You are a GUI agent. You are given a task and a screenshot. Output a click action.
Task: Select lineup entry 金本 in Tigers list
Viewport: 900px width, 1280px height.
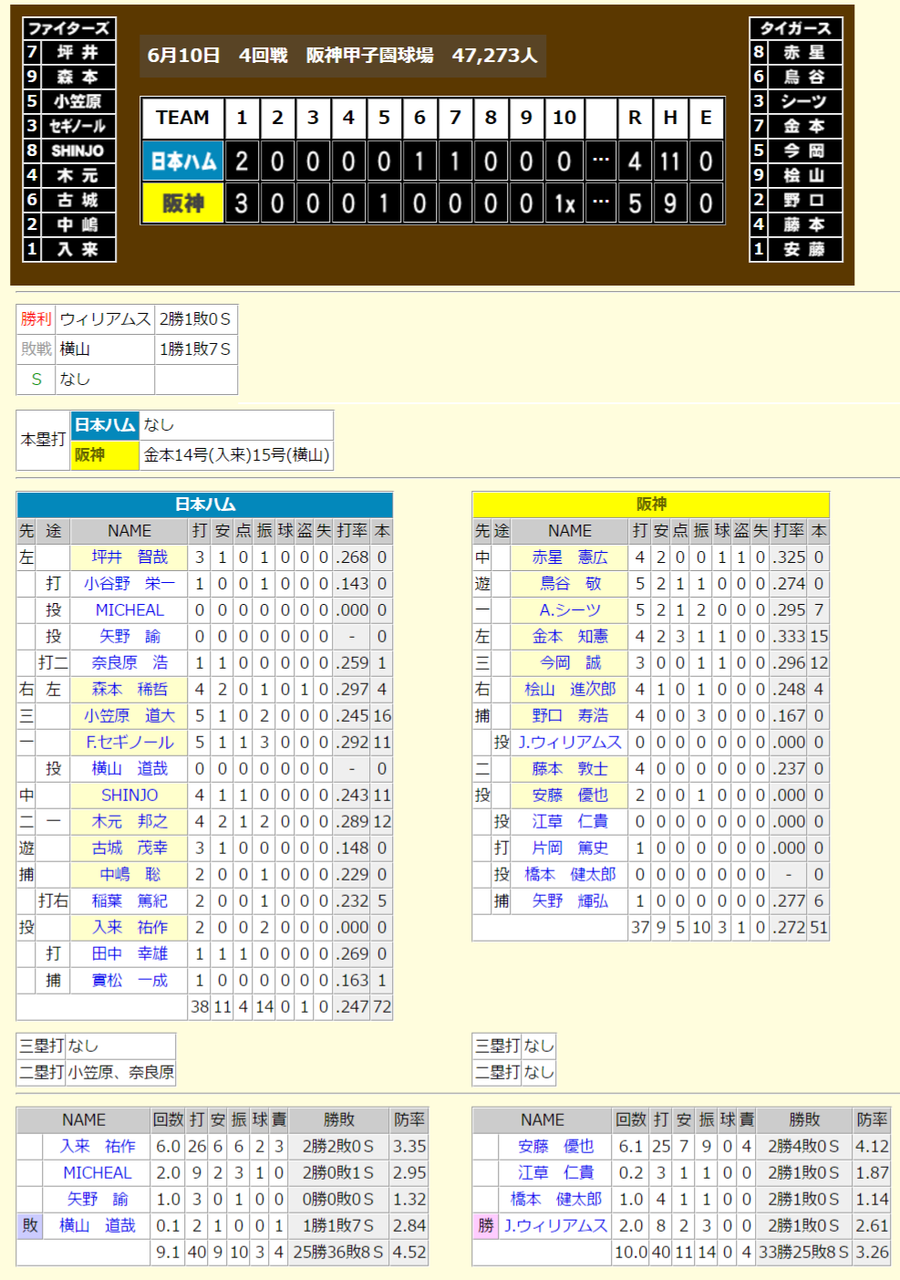coord(805,126)
